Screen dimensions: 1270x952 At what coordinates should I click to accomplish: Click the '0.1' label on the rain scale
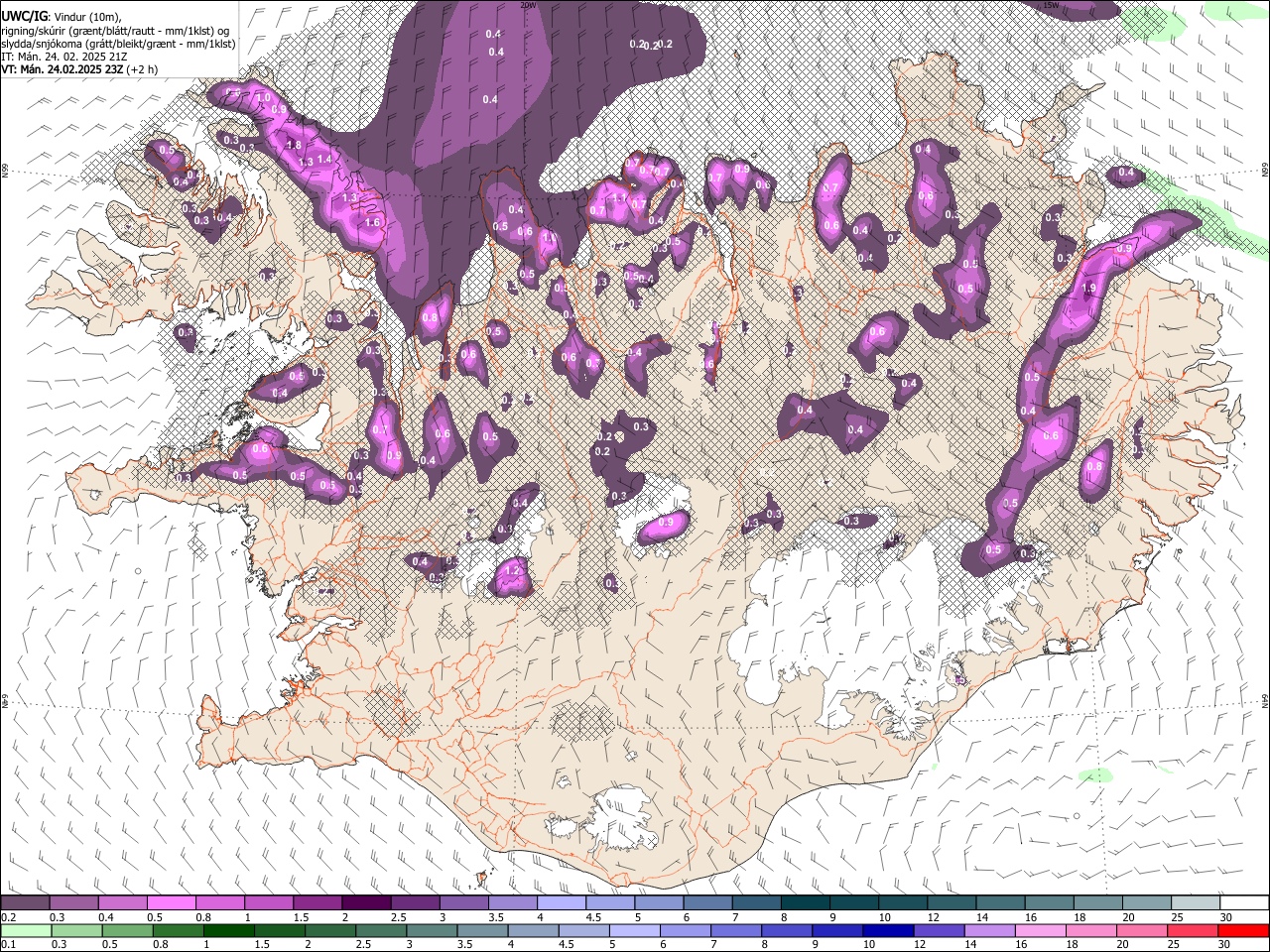(x=8, y=945)
